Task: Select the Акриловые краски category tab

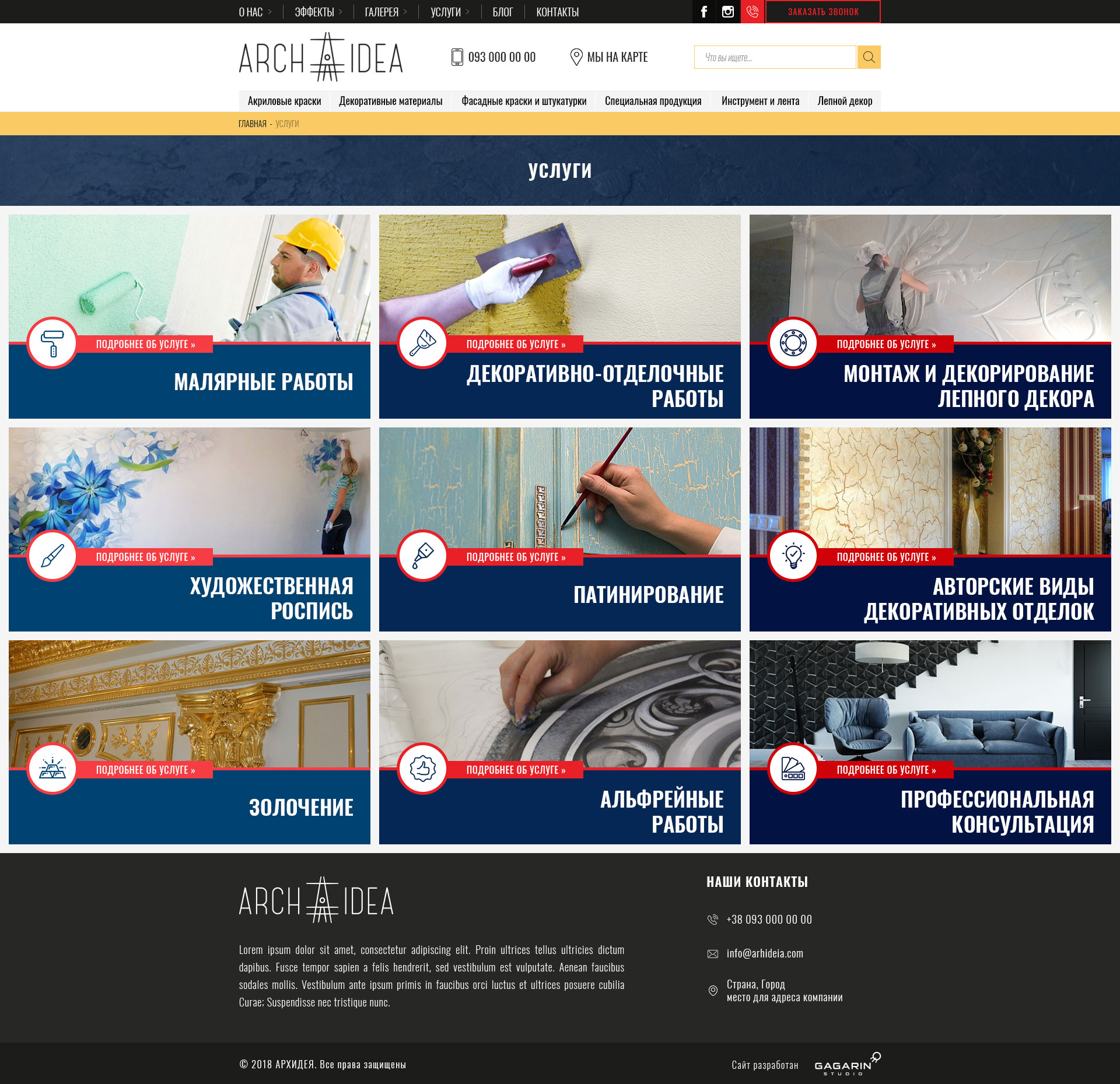Action: click(284, 101)
